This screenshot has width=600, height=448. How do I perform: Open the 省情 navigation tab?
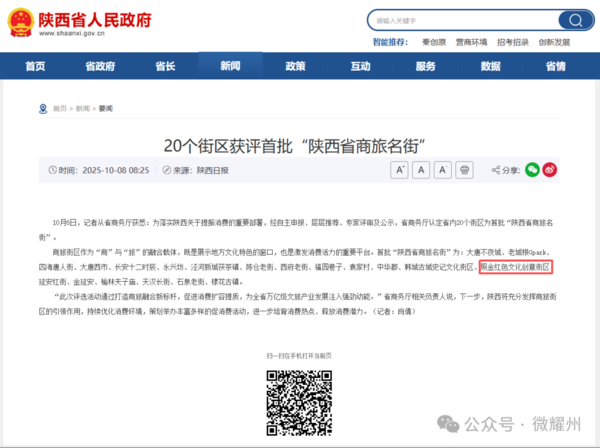[x=555, y=66]
